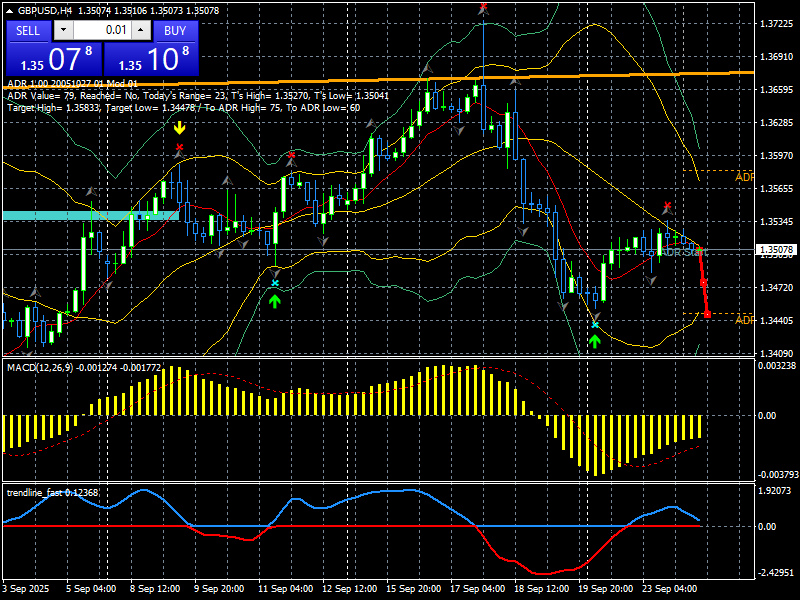Click the MACD(12,26,9) indicator label
Image resolution: width=800 pixels, height=600 pixels.
(x=84, y=367)
